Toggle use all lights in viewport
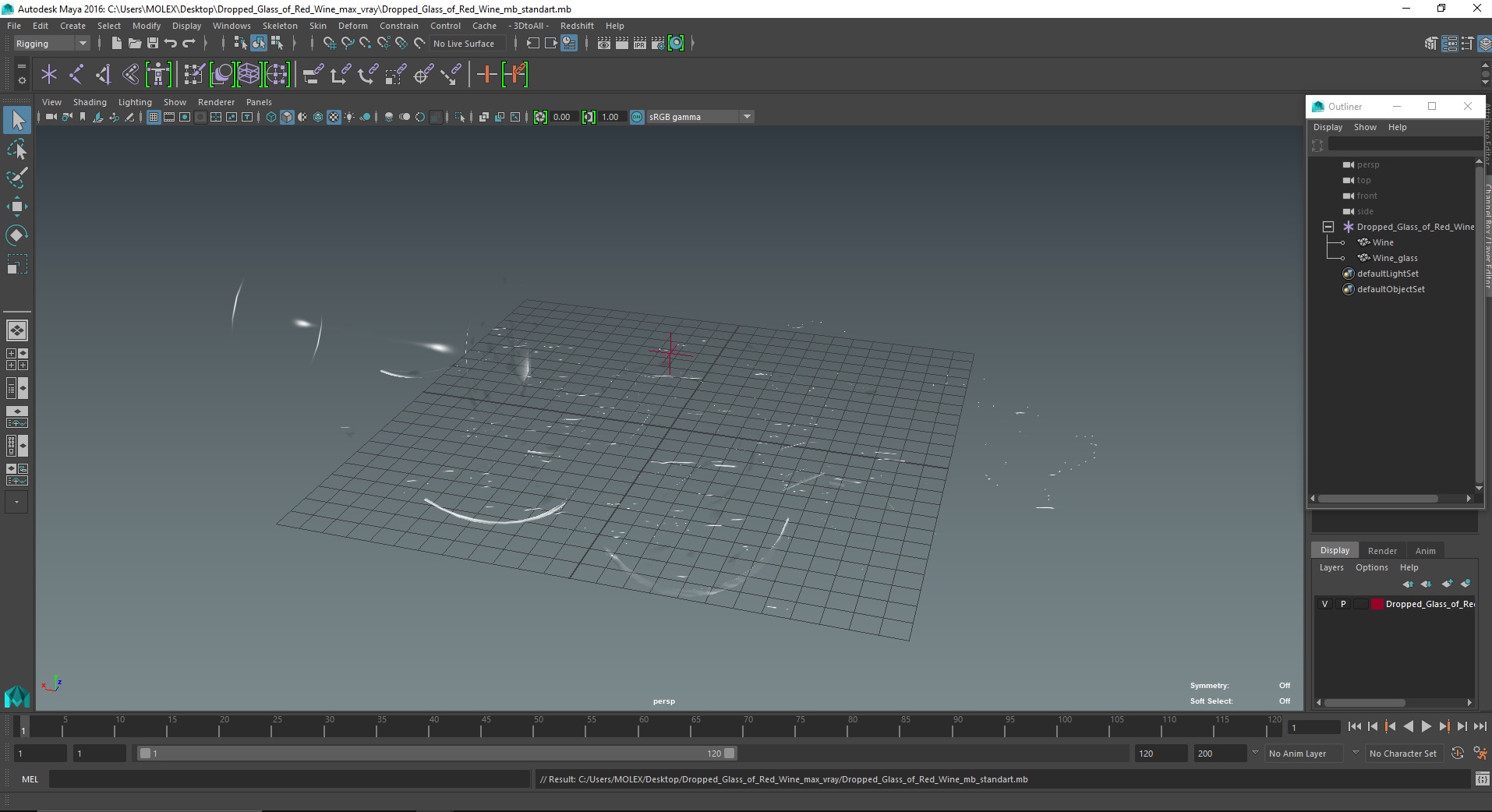The image size is (1492, 812). [349, 117]
